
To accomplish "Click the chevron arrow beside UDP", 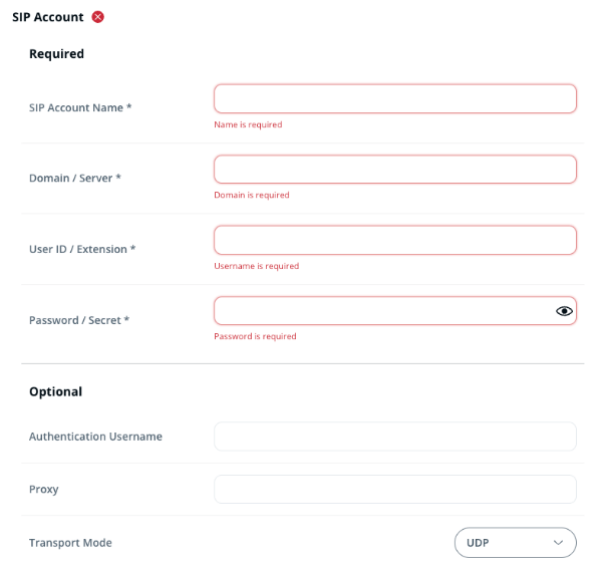I will click(x=558, y=543).
